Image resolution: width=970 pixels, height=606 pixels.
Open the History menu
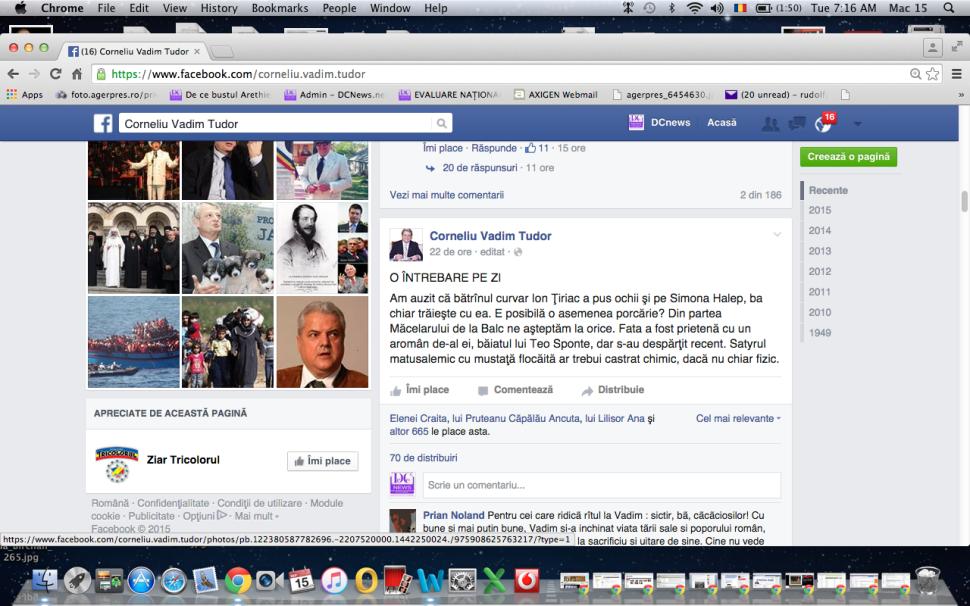219,8
